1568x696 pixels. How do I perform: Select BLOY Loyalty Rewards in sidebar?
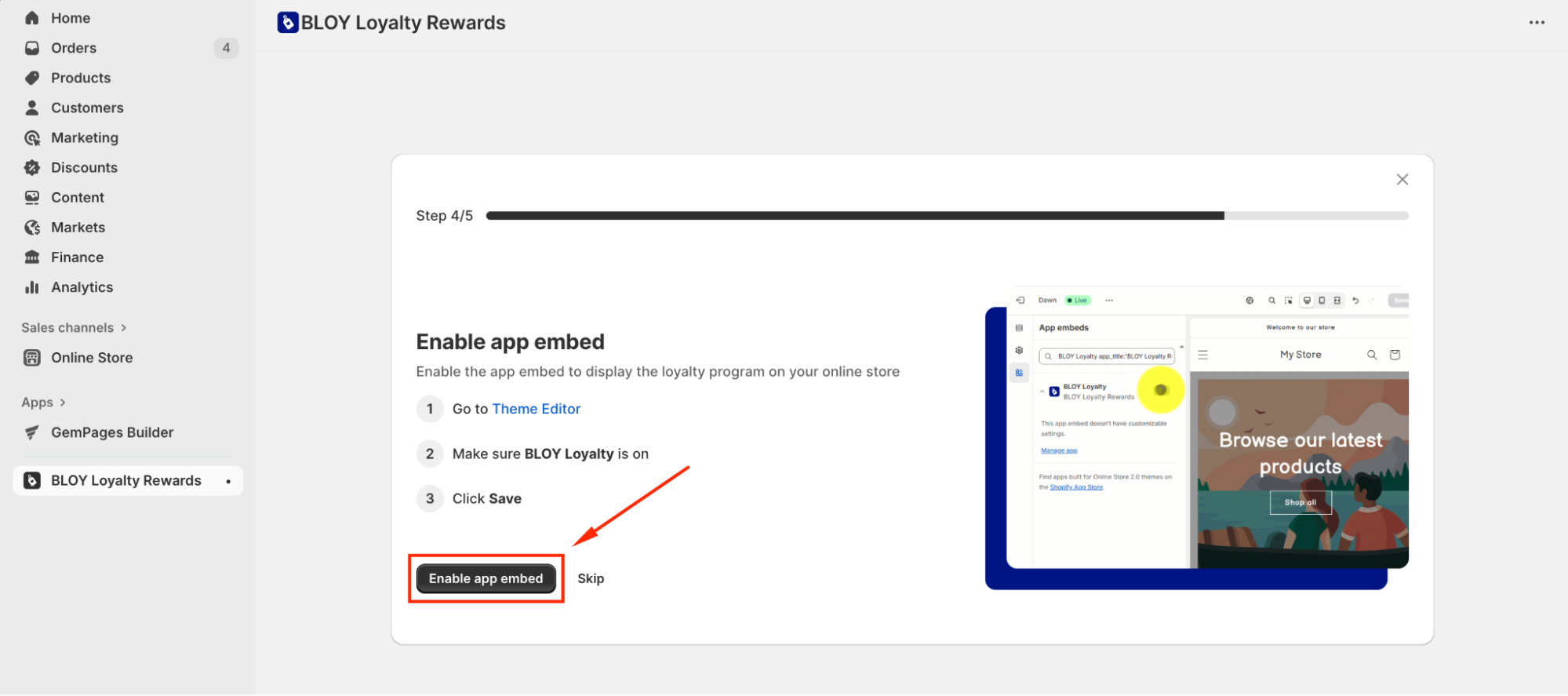(128, 480)
